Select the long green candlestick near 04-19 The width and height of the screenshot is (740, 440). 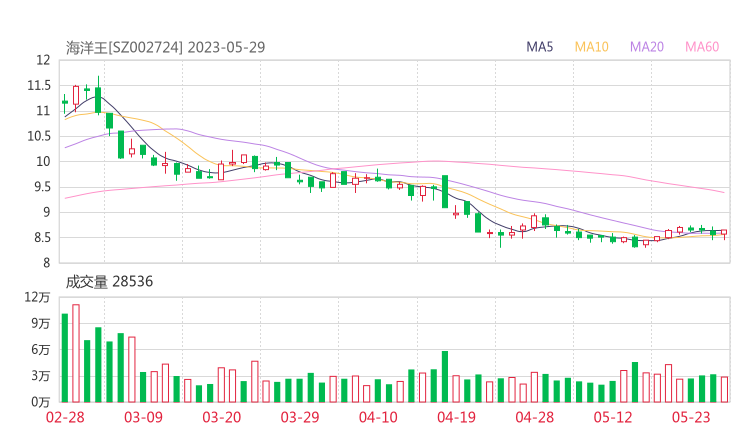coord(445,192)
